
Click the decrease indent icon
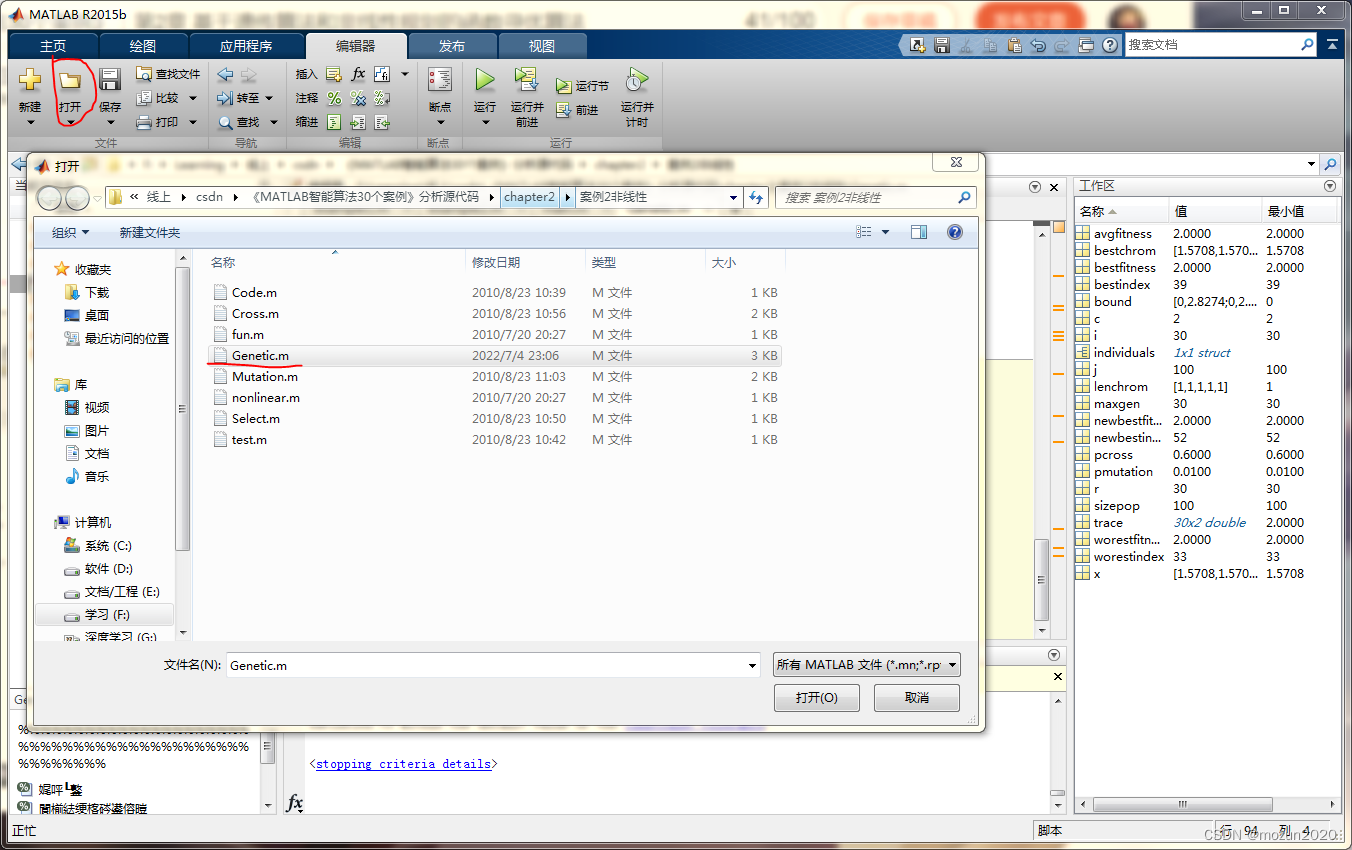pos(382,122)
